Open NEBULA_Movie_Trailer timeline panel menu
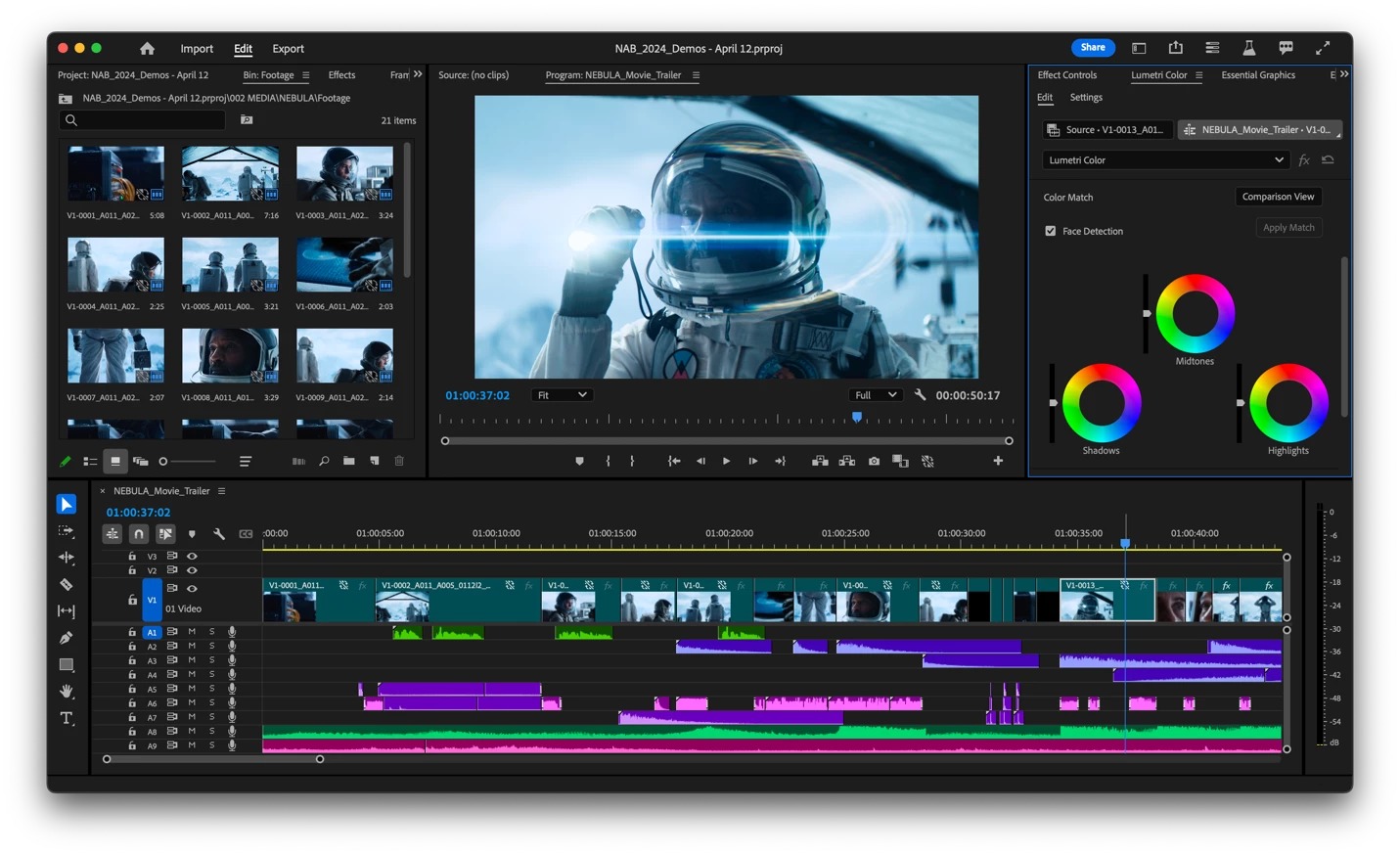Viewport: 1400px width, 855px height. pyautogui.click(x=222, y=491)
